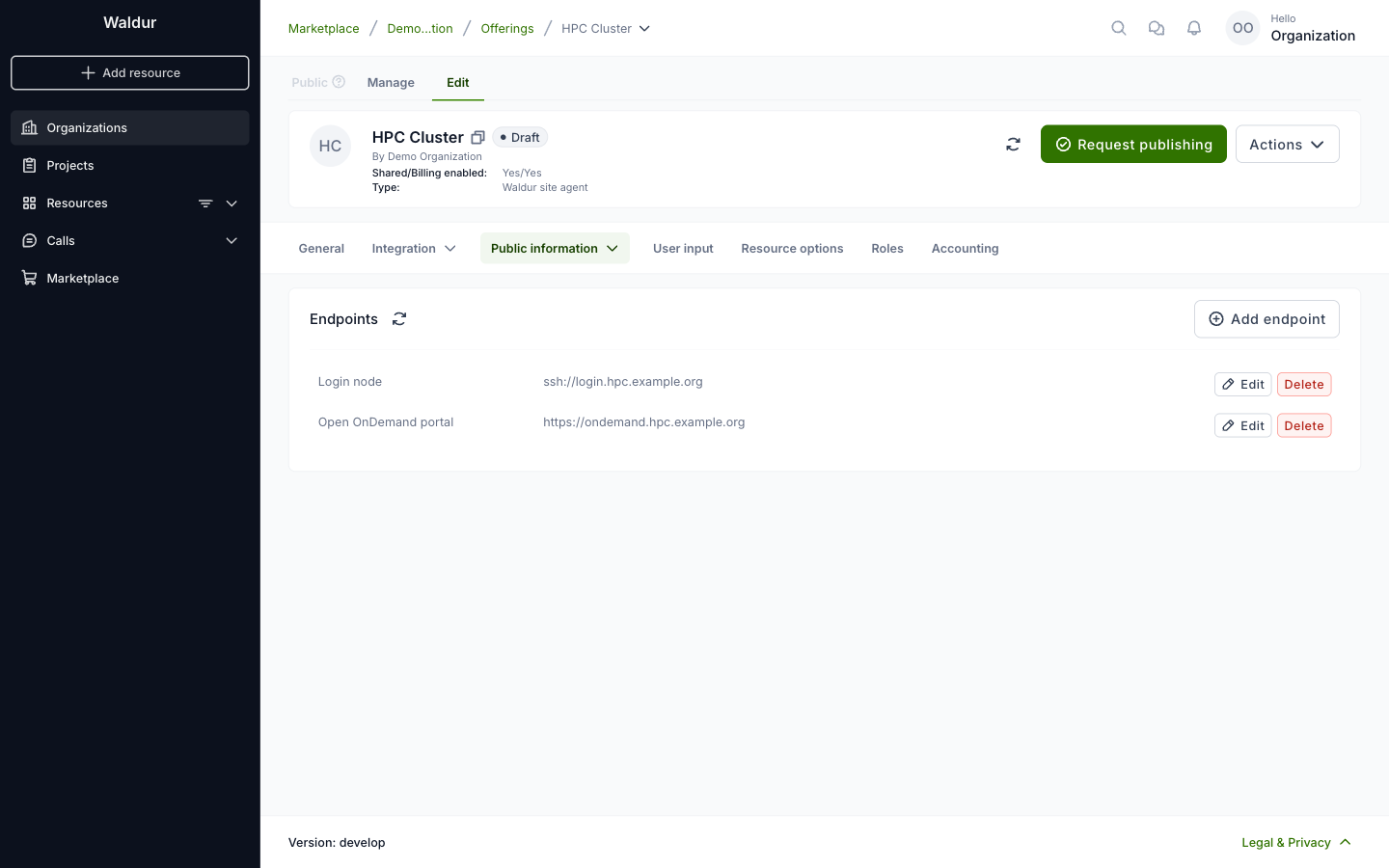Viewport: 1389px width, 868px height.
Task: Select the Edit tab
Action: coord(458,83)
